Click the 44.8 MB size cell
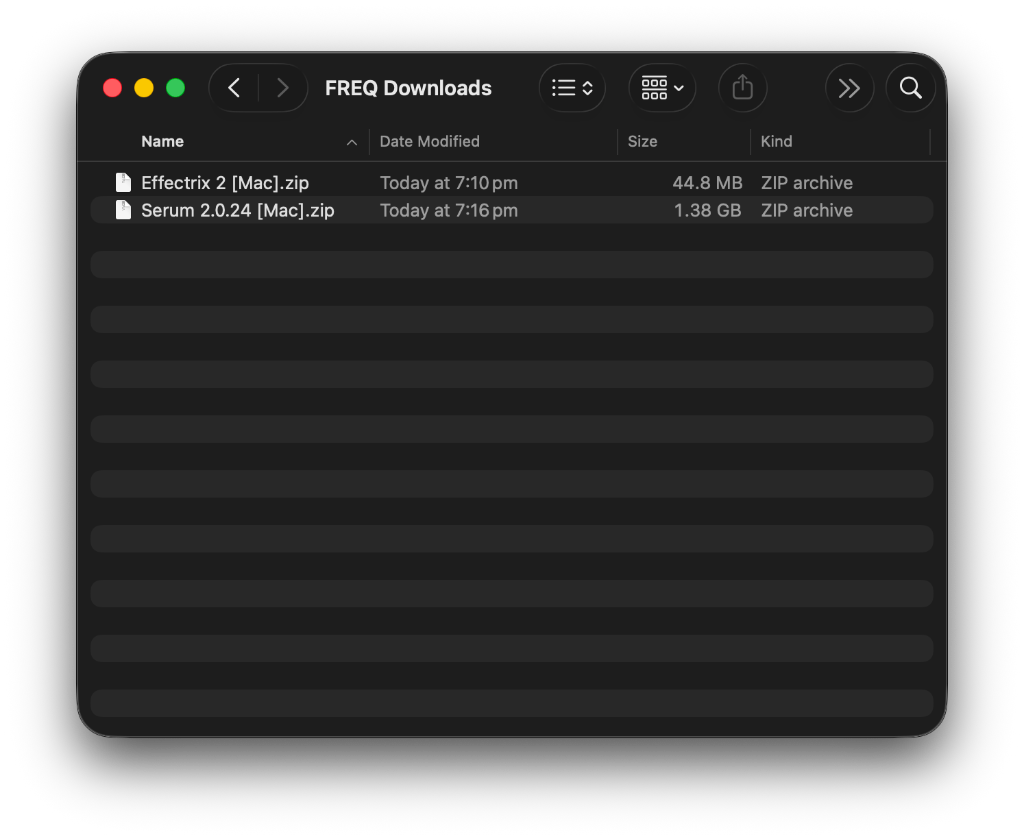 pyautogui.click(x=707, y=183)
